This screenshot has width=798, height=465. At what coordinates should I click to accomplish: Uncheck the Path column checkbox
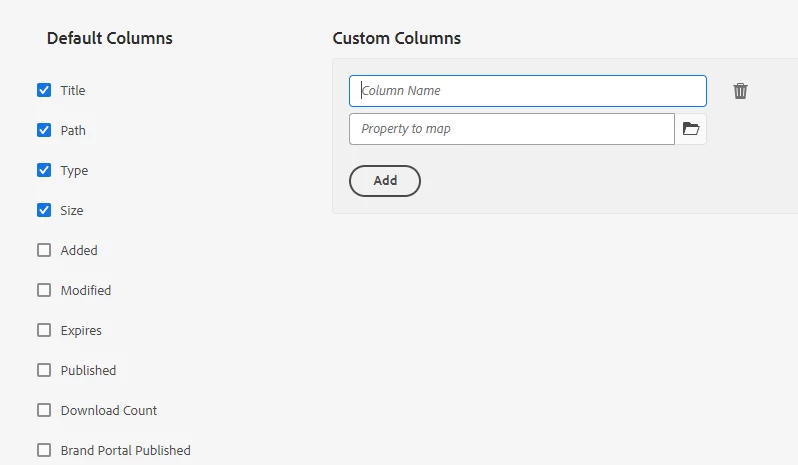pyautogui.click(x=44, y=130)
